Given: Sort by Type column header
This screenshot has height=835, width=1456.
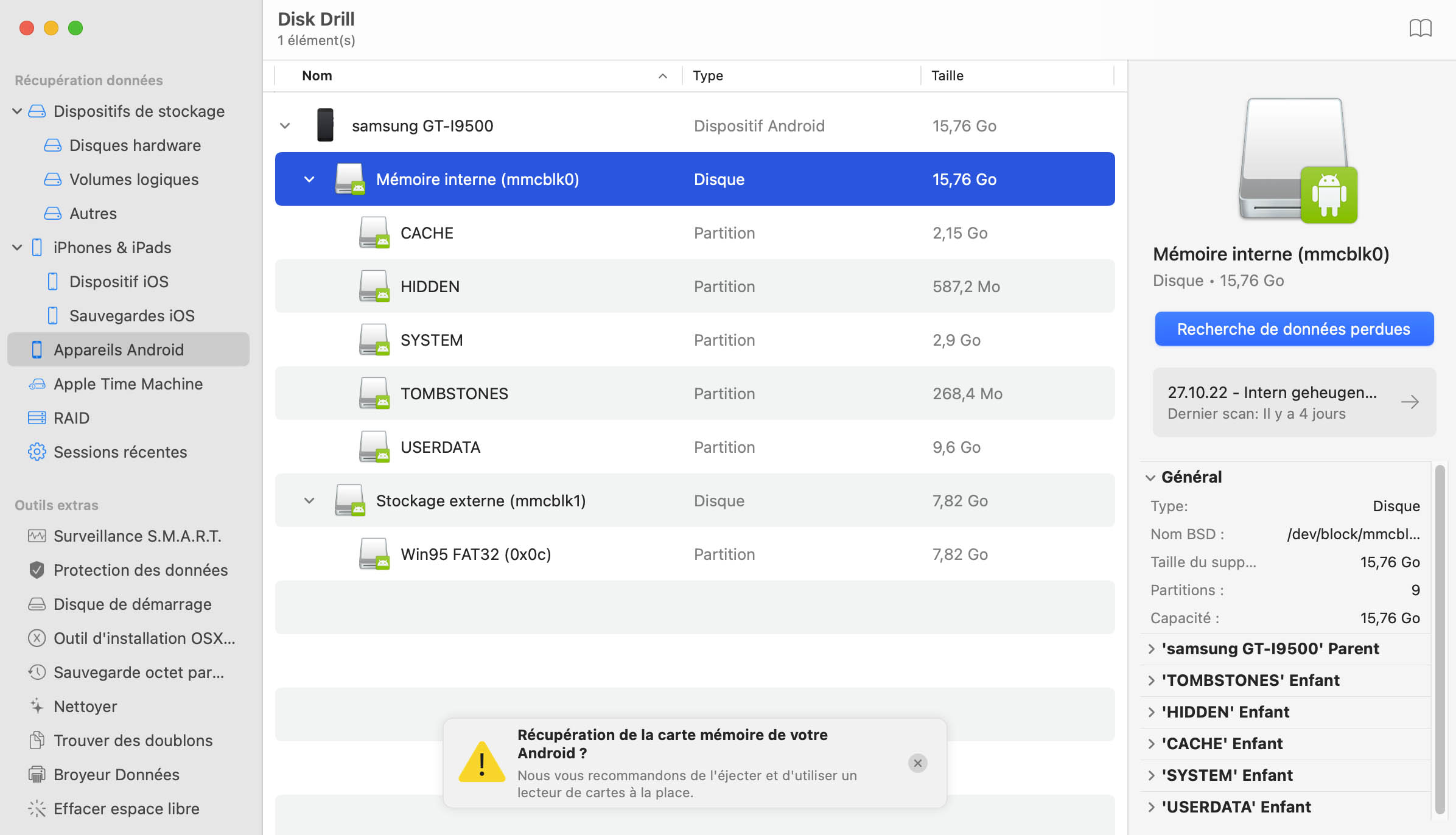Looking at the screenshot, I should 801,75.
